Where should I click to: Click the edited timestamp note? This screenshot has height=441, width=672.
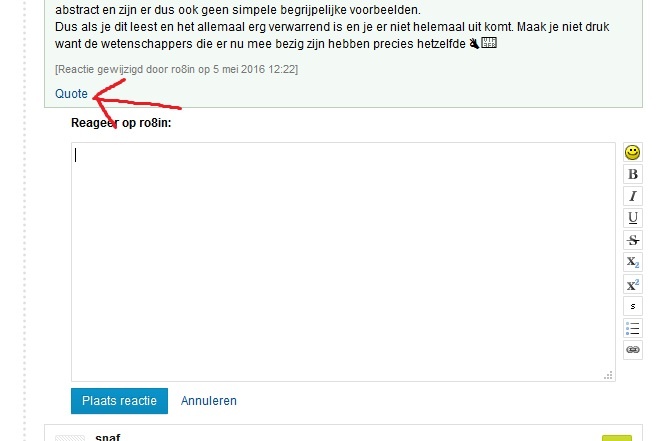click(x=177, y=69)
